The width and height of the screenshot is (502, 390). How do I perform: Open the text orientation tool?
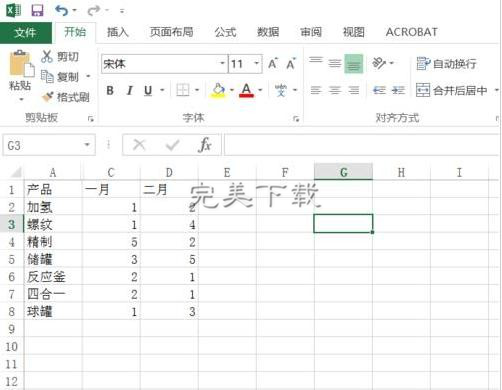tap(379, 63)
